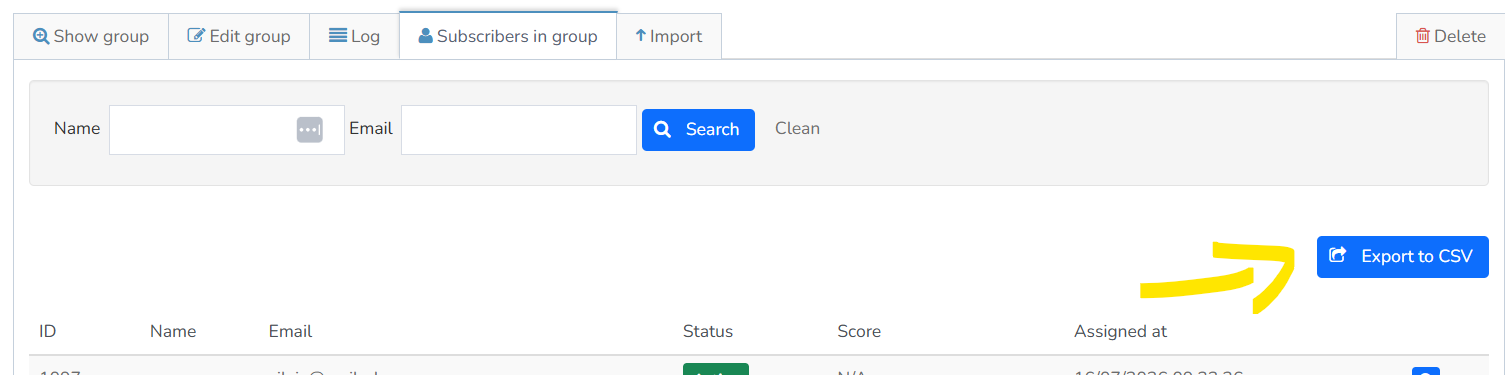Viewport: 1505px width, 375px height.
Task: Click the Clean filter link
Action: pyautogui.click(x=797, y=128)
